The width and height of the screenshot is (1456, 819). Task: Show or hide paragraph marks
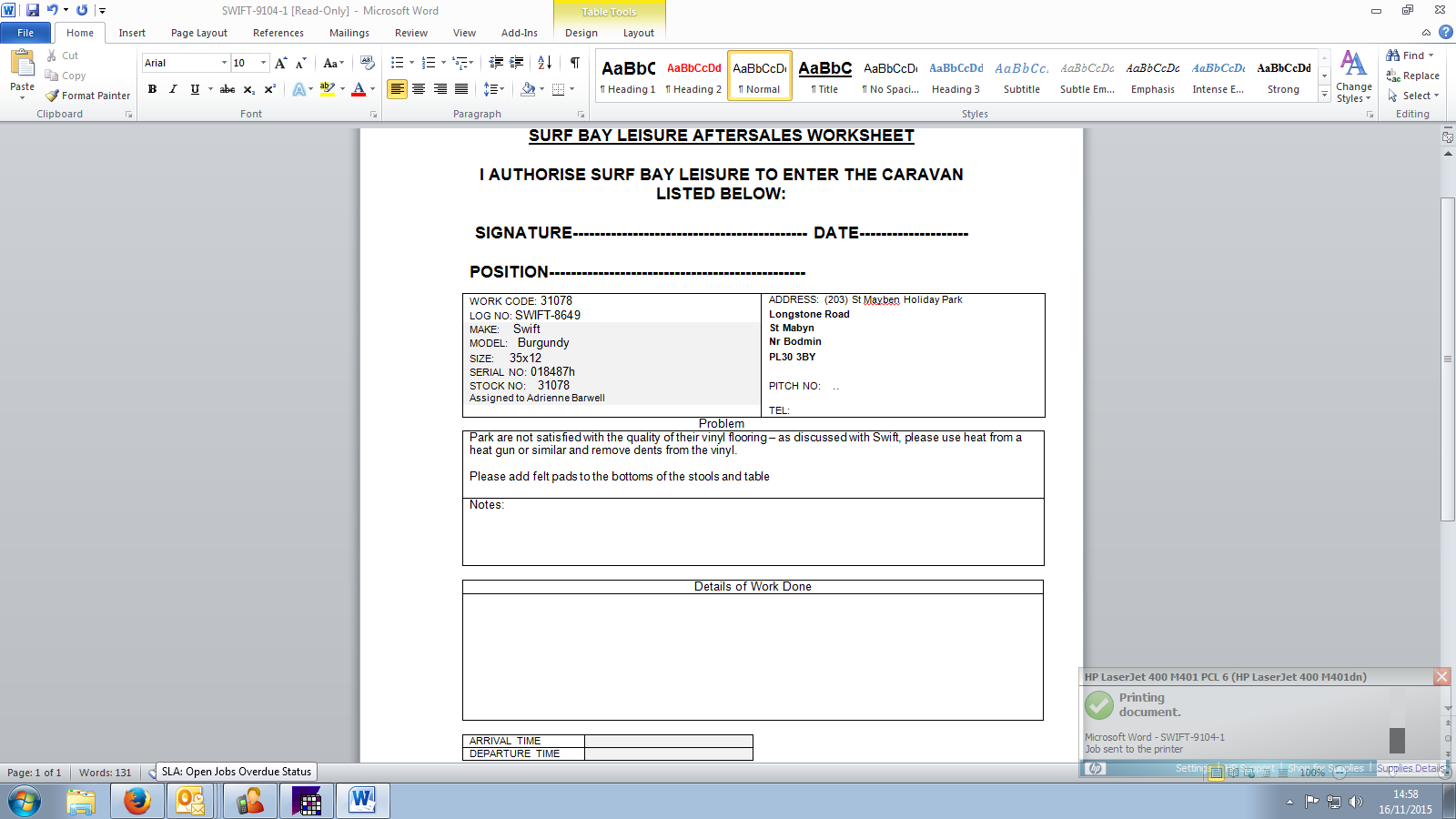[575, 63]
